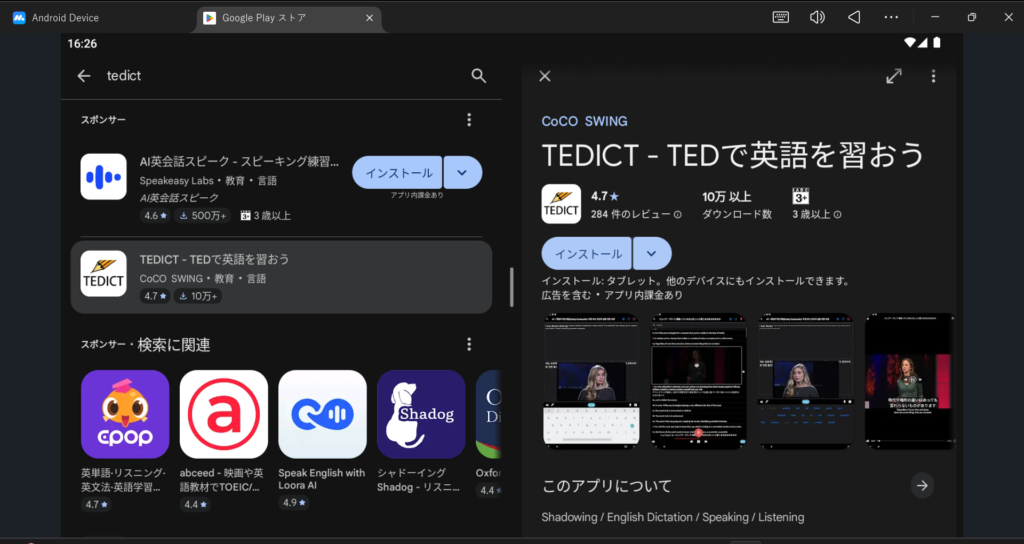
Task: Open the abceed app icon
Action: click(223, 414)
